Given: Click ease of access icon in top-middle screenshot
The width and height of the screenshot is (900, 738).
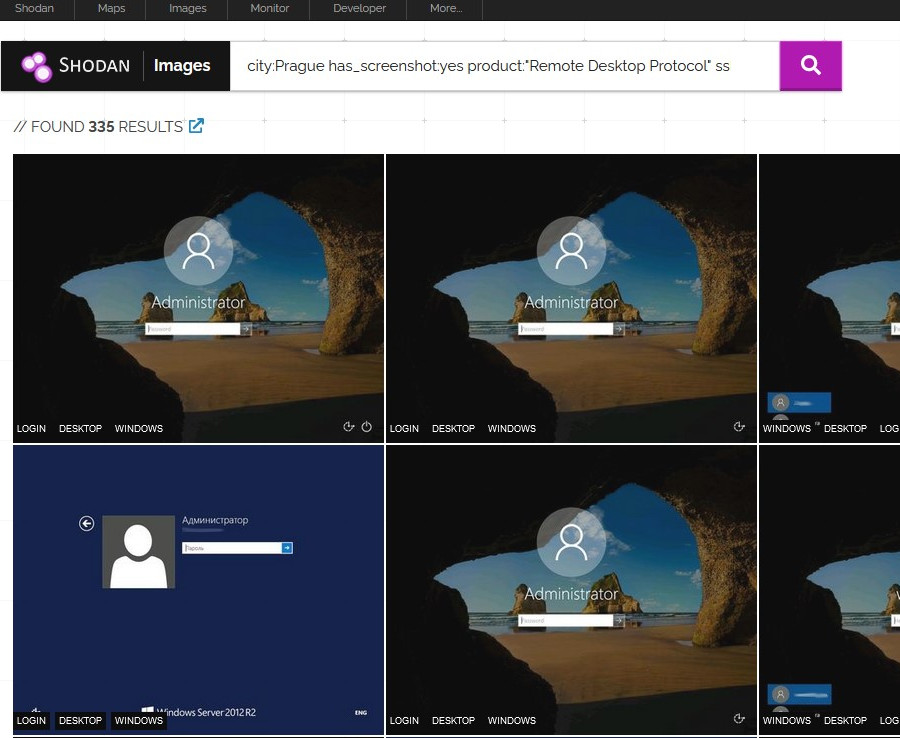Looking at the screenshot, I should point(739,426).
